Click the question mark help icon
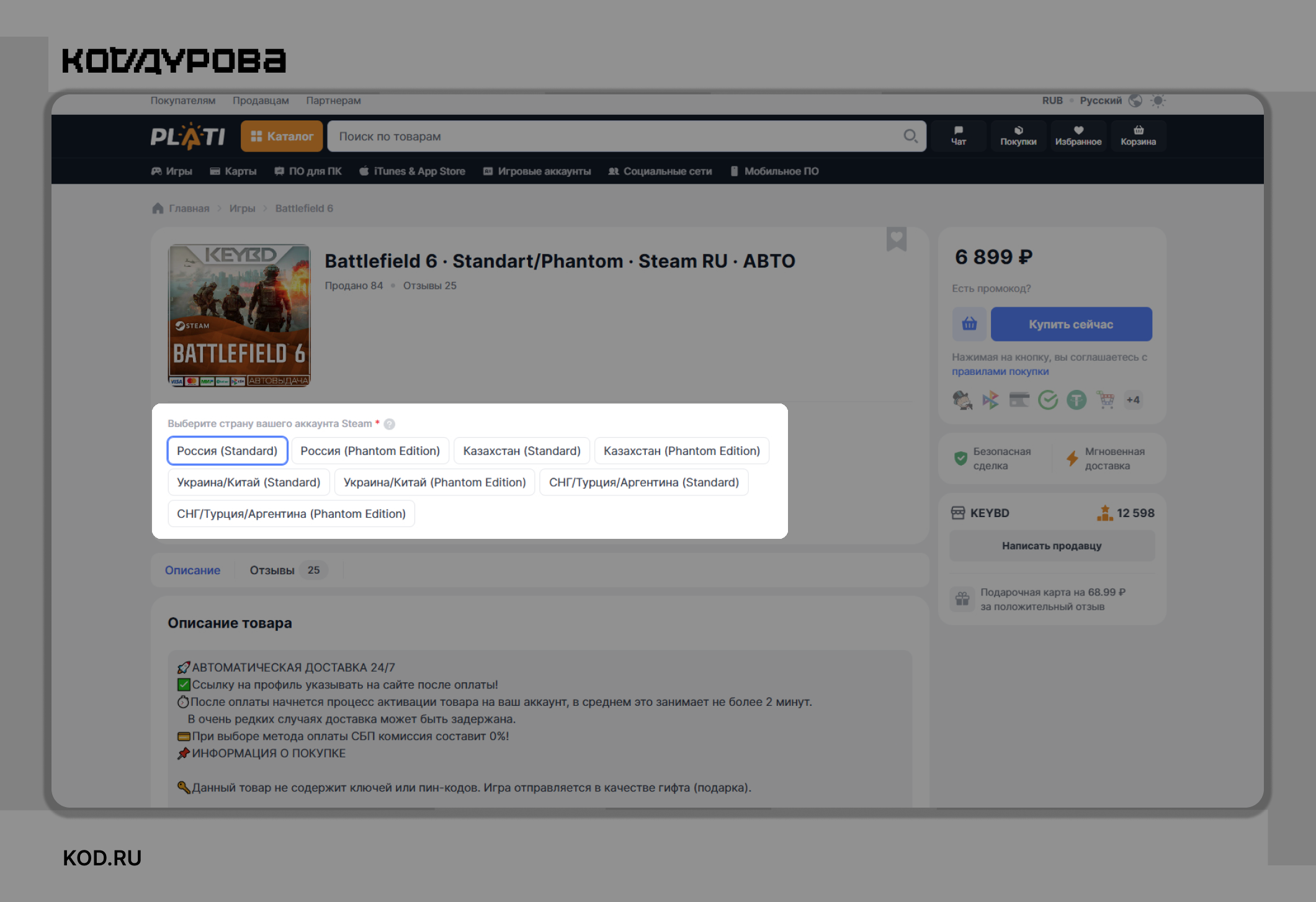Viewport: 1316px width, 902px height. (389, 424)
